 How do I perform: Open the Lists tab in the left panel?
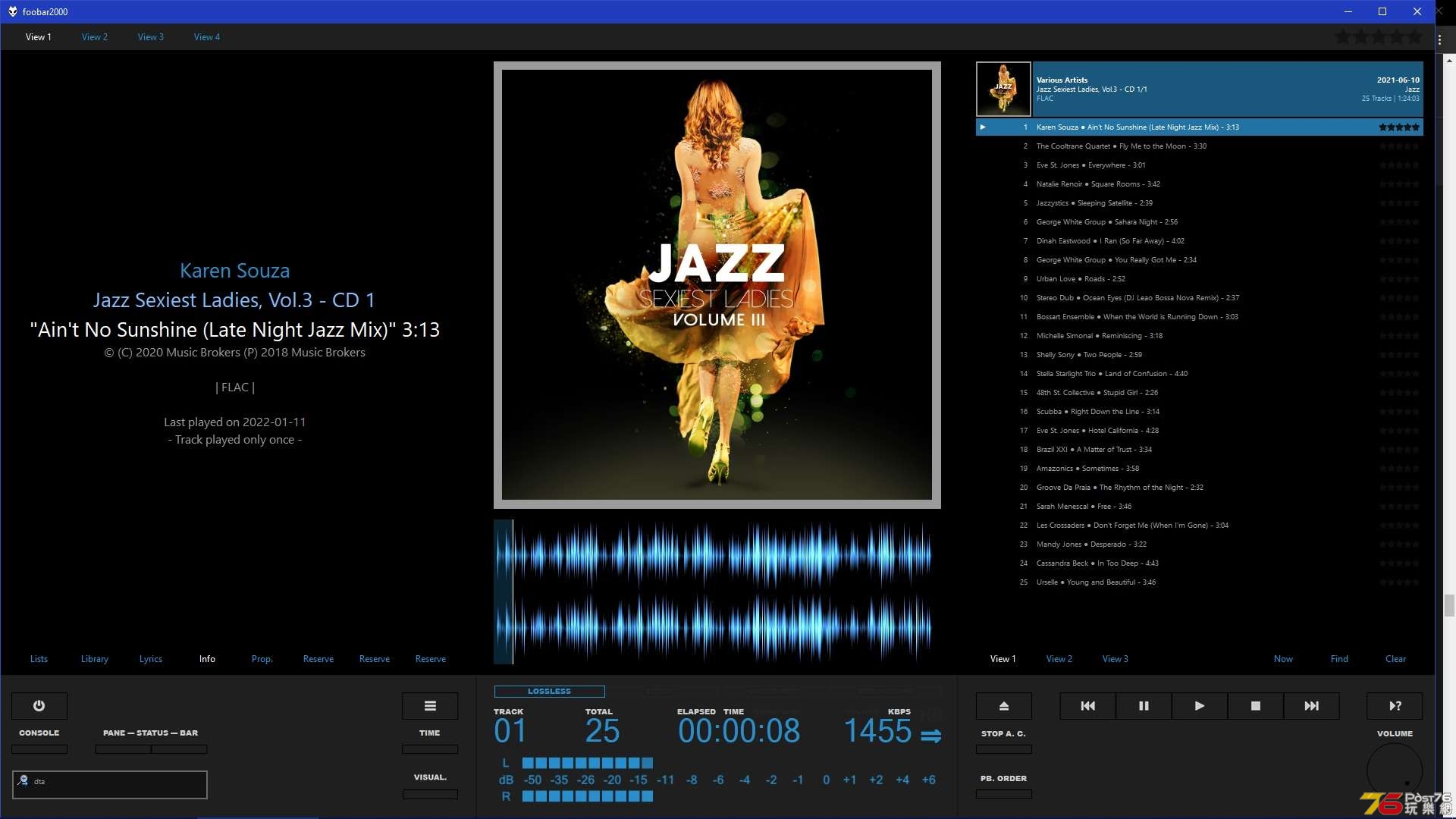[x=39, y=658]
